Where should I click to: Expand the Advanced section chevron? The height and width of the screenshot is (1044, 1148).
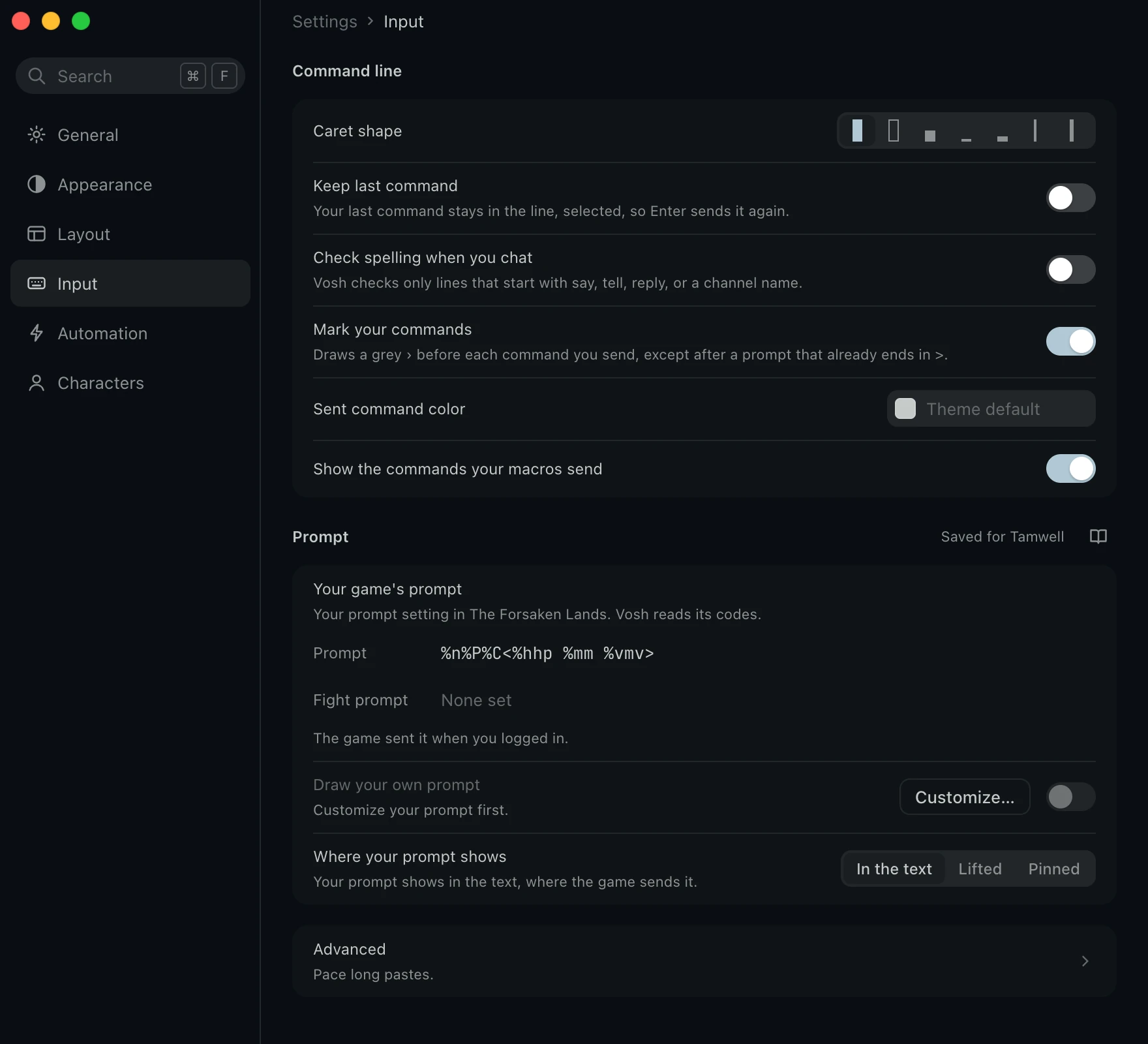(x=1085, y=961)
